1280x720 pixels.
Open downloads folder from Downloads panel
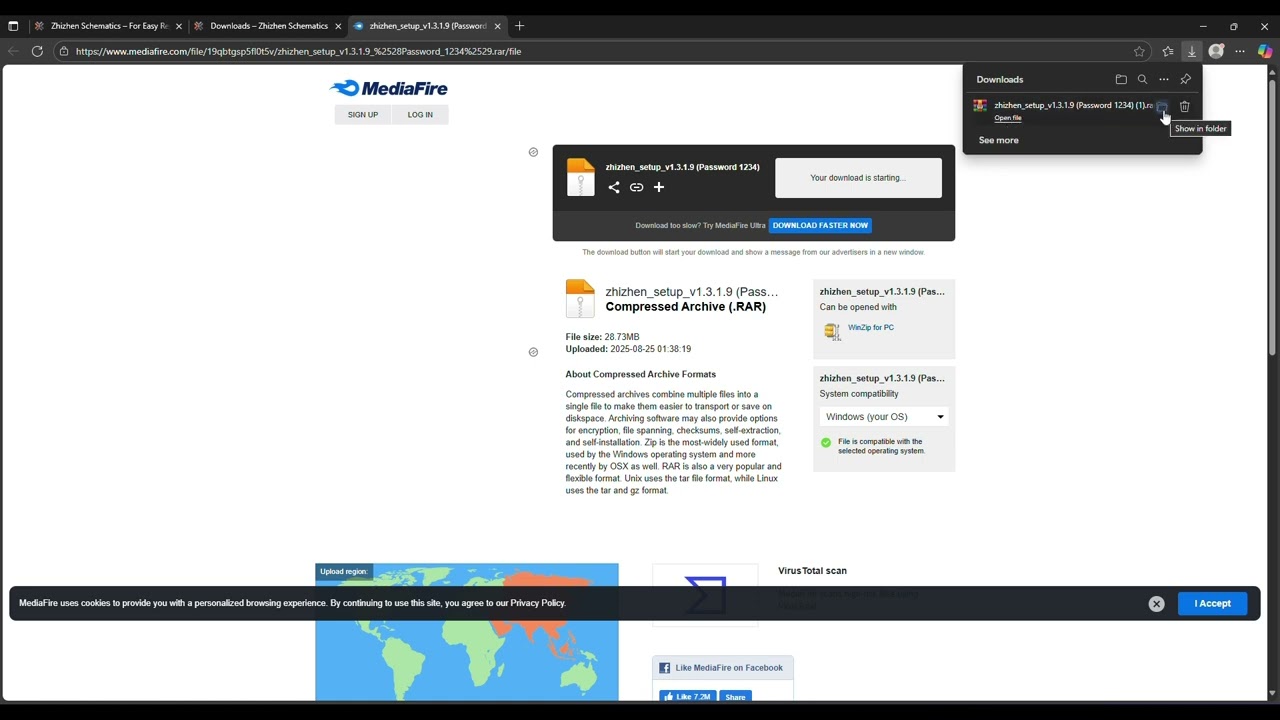click(x=1121, y=79)
